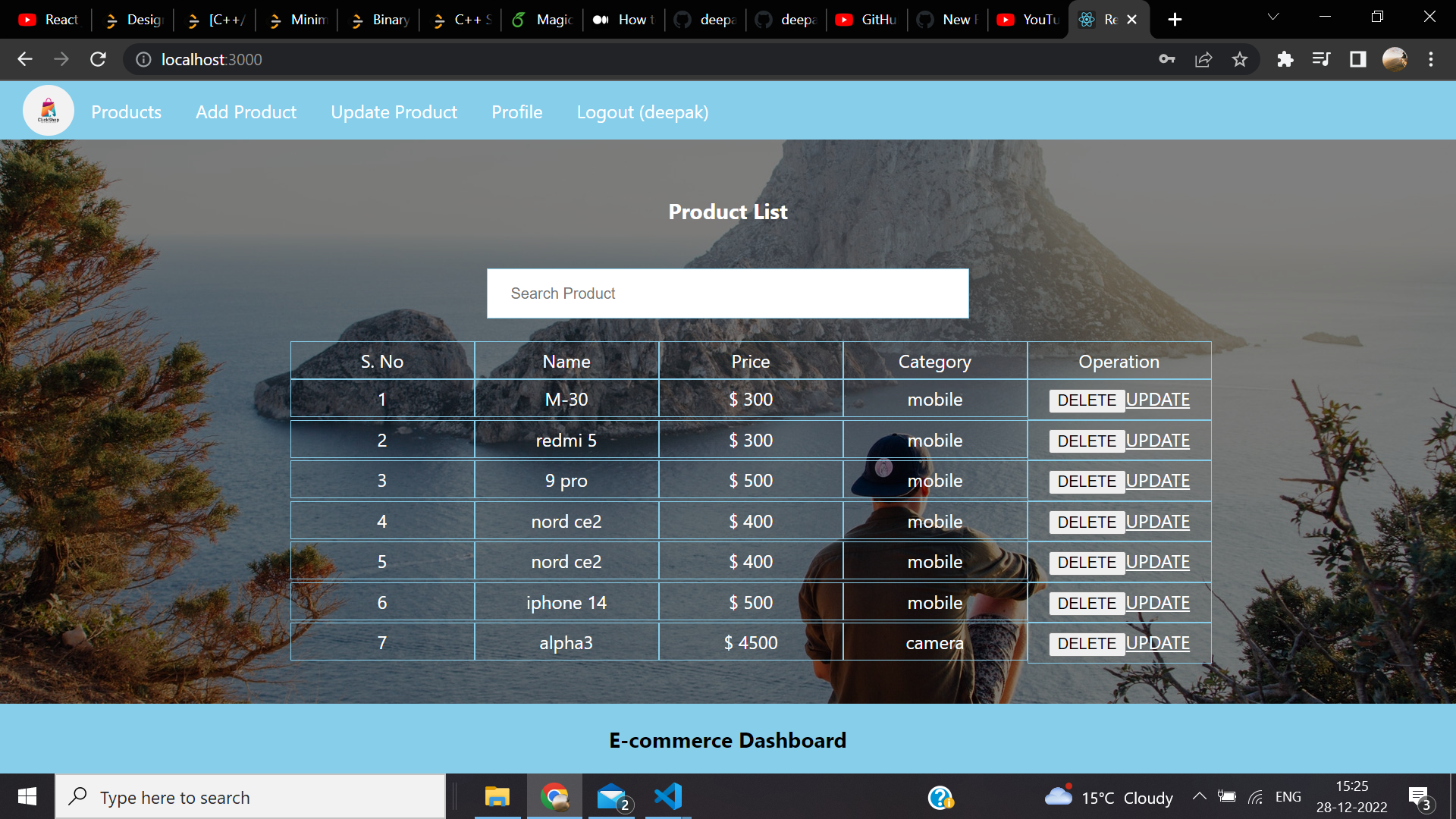Open the Mail app on the taskbar
Image resolution: width=1456 pixels, height=819 pixels.
point(613,796)
